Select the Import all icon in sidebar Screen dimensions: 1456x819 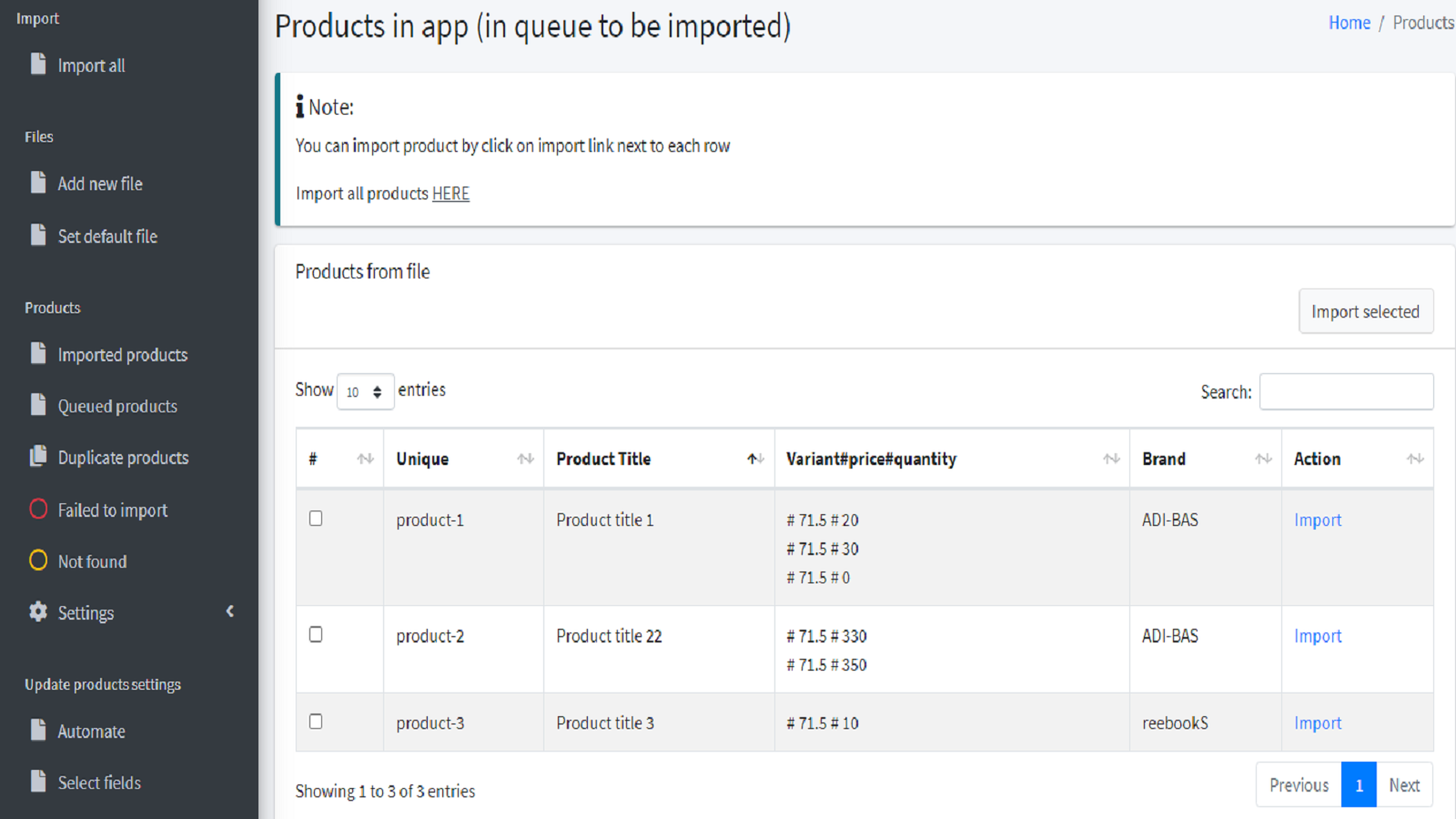coord(38,64)
